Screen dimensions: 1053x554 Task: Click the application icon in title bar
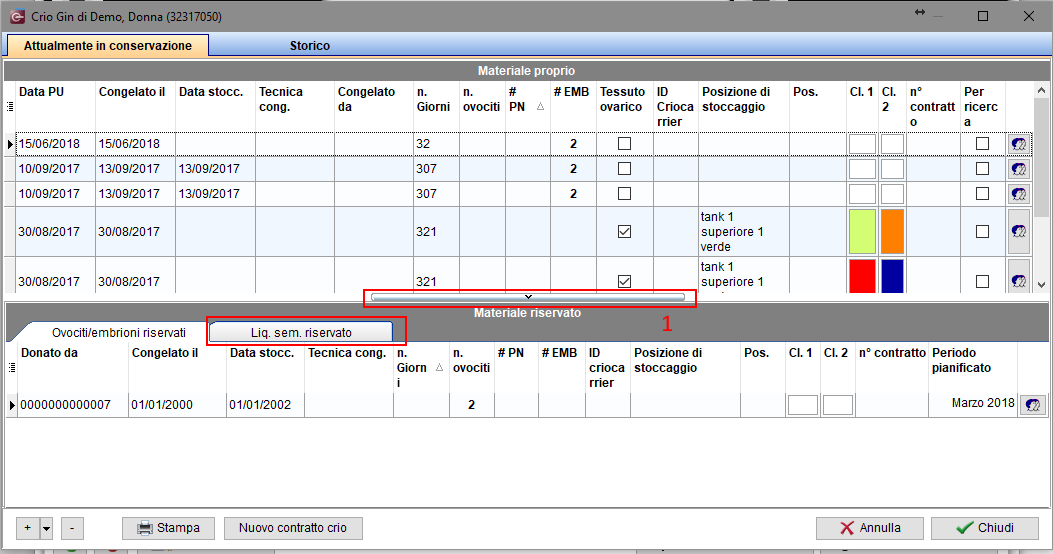coord(17,16)
